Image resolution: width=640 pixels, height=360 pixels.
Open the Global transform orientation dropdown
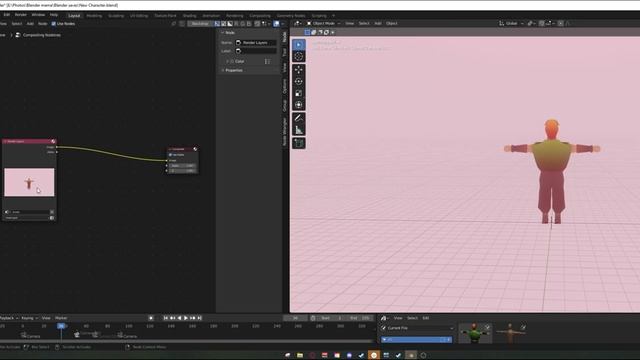pos(511,24)
